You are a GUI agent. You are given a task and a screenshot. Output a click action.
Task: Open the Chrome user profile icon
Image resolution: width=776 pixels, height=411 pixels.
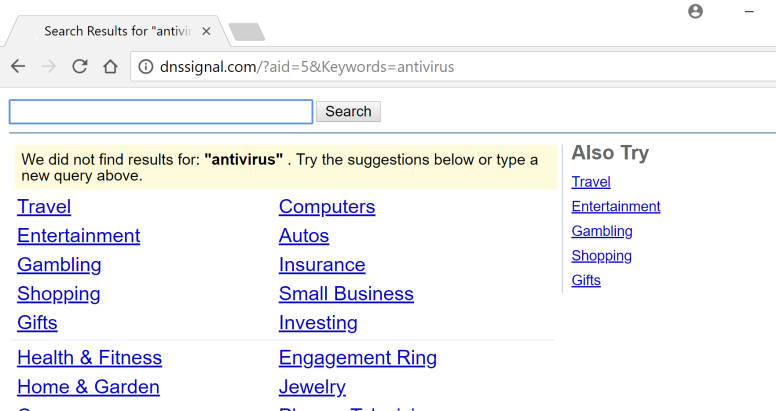695,11
